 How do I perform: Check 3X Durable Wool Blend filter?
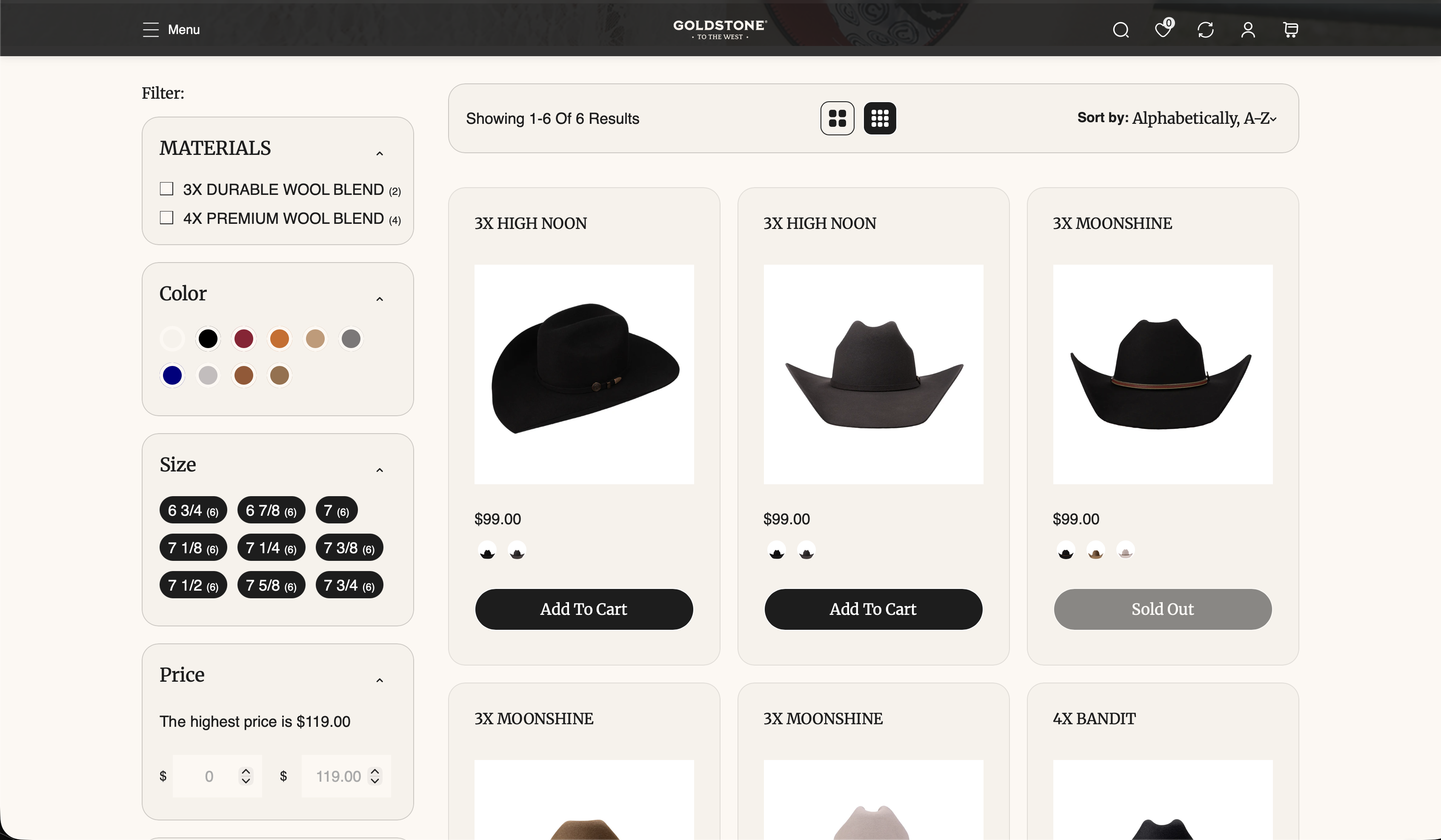[166, 189]
